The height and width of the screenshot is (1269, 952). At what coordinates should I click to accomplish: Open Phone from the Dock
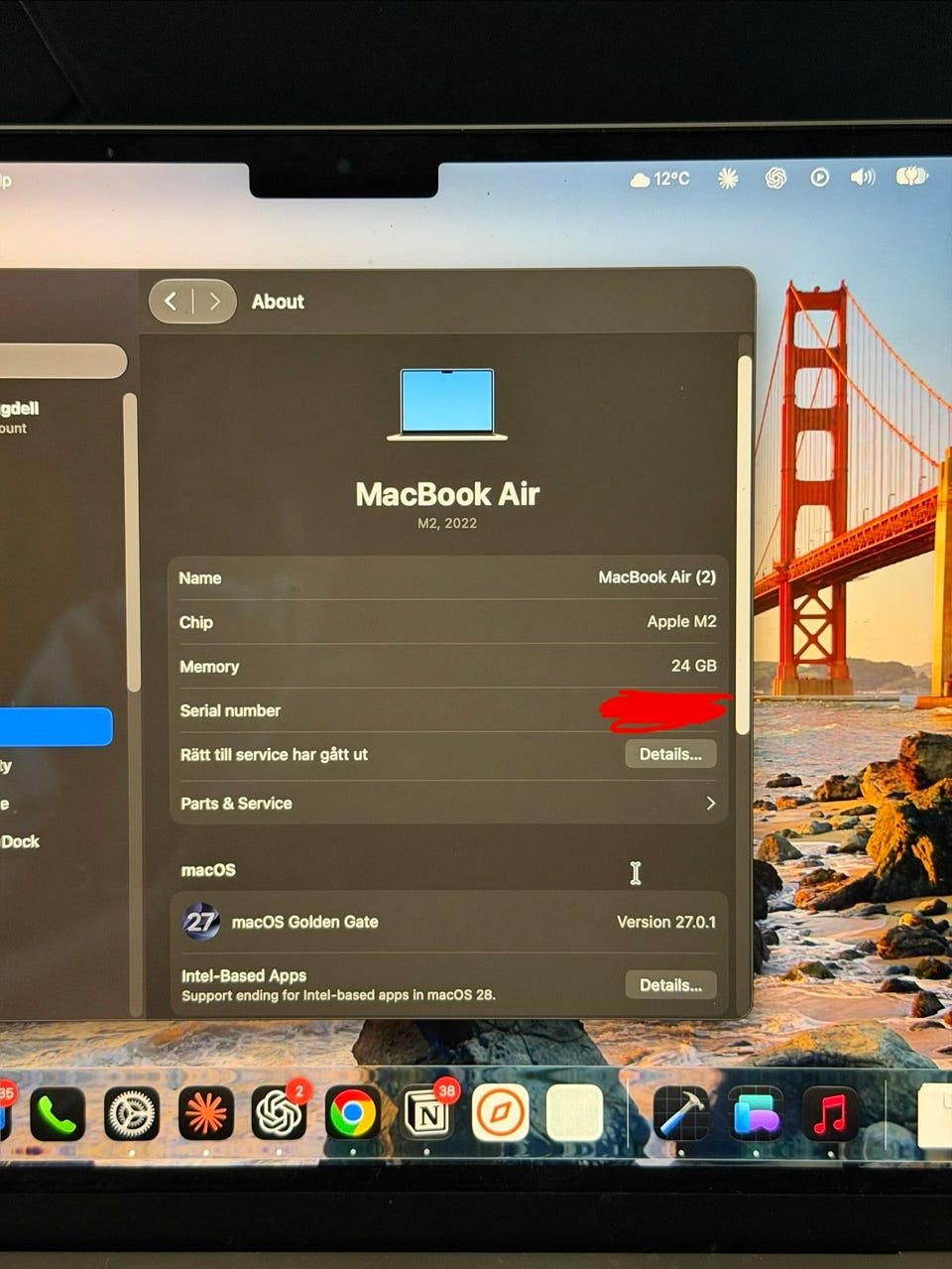(57, 1114)
